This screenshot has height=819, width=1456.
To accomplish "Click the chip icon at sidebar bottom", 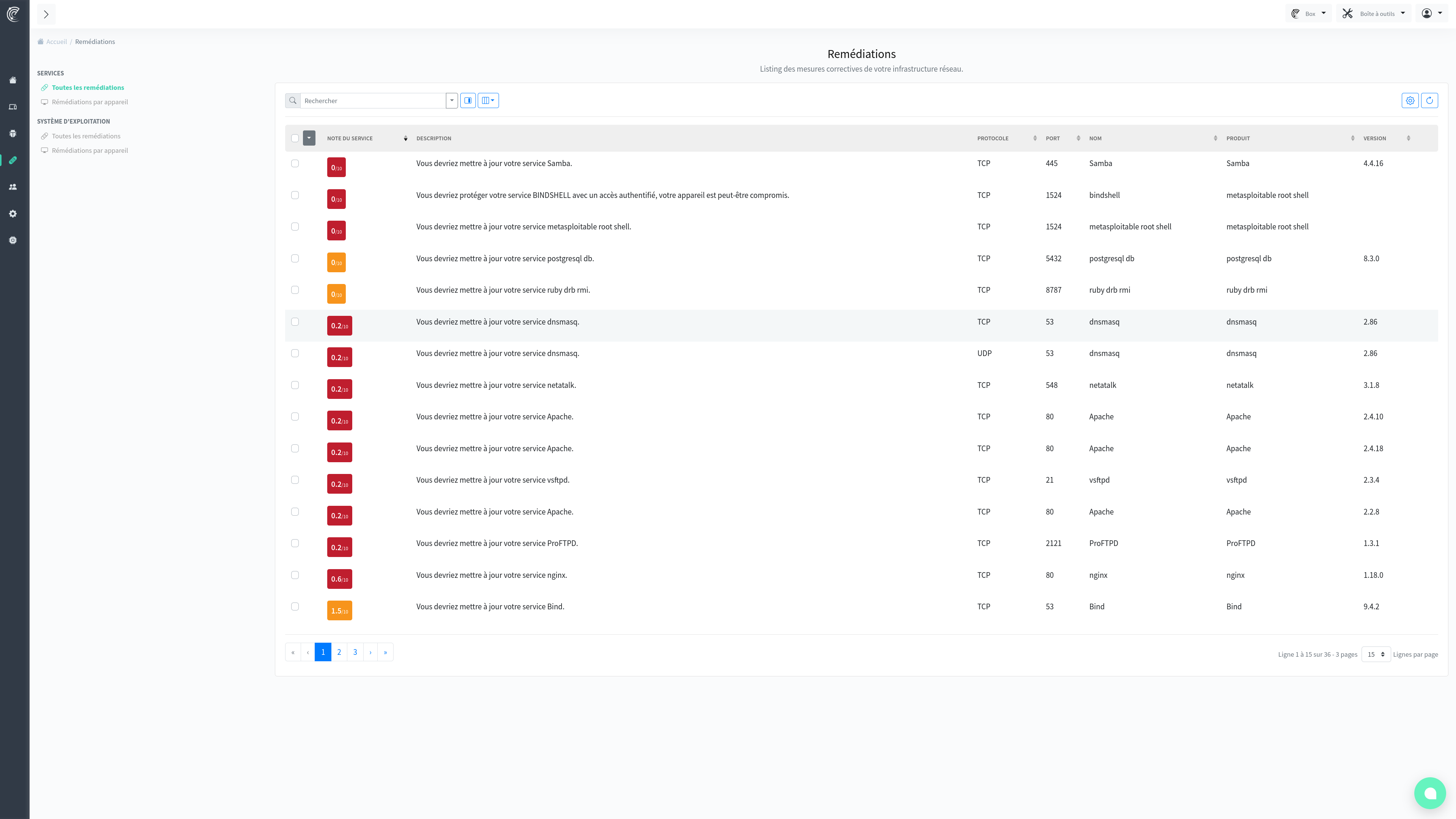I will [13, 240].
